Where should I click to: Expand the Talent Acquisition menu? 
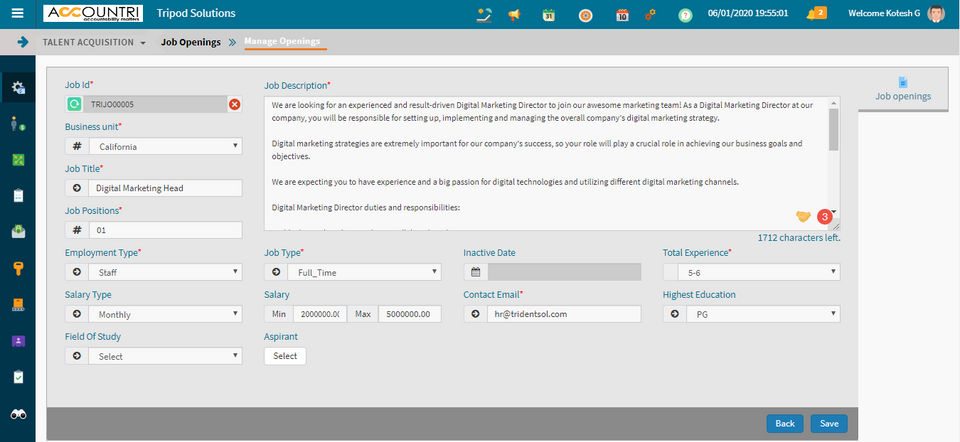[x=94, y=42]
